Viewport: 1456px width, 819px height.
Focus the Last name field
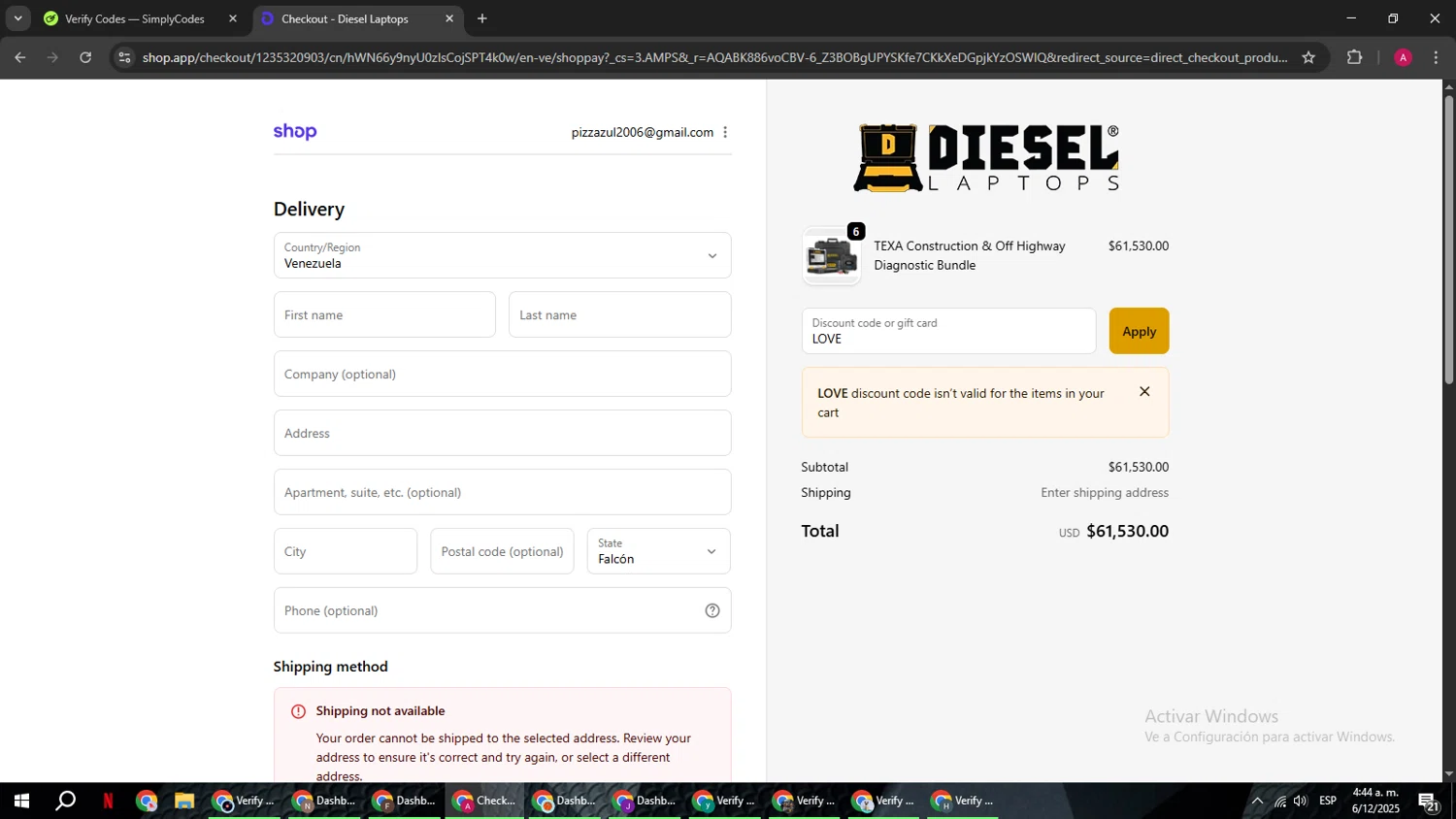[619, 314]
